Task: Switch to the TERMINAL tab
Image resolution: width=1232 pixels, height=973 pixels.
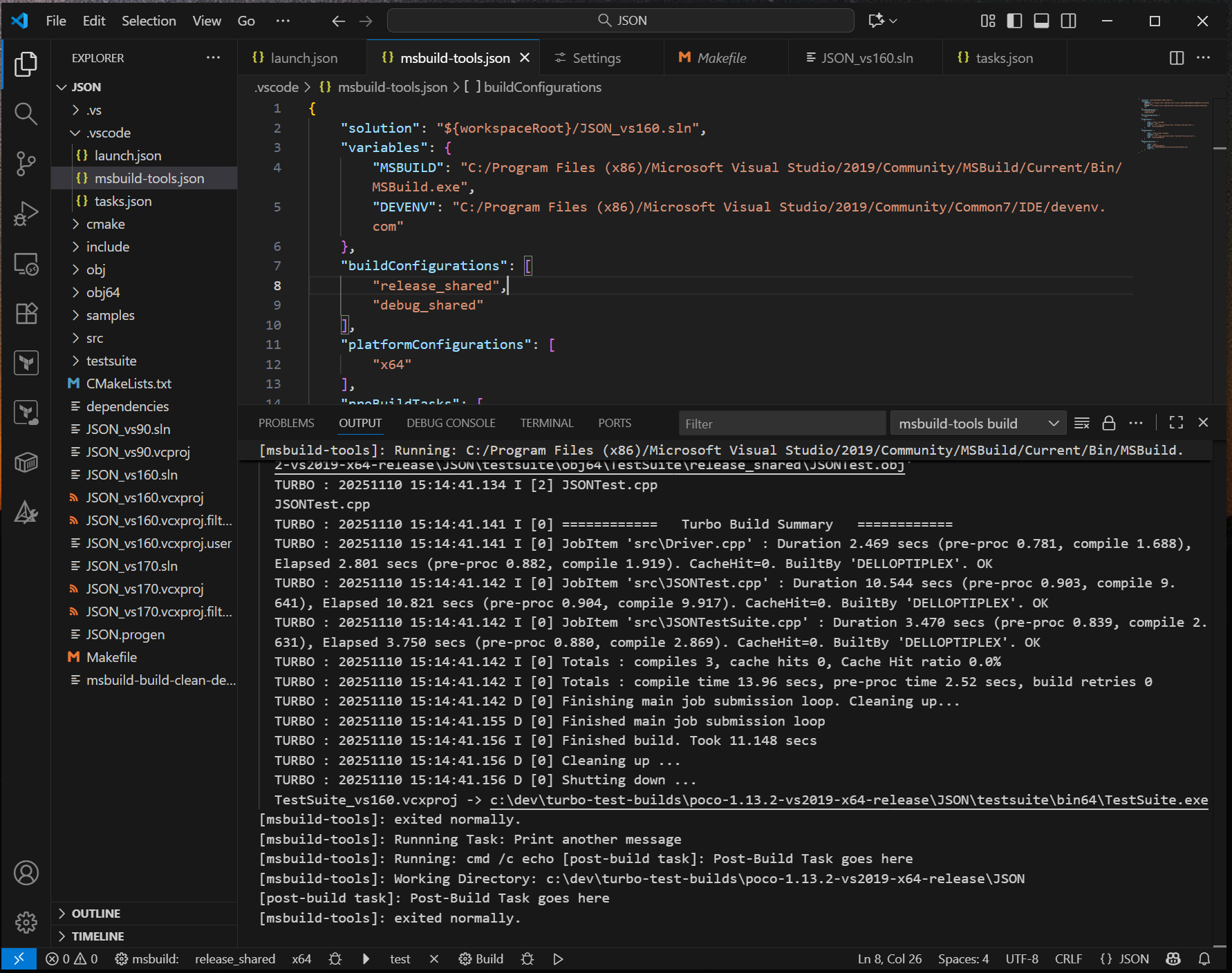Action: 546,423
